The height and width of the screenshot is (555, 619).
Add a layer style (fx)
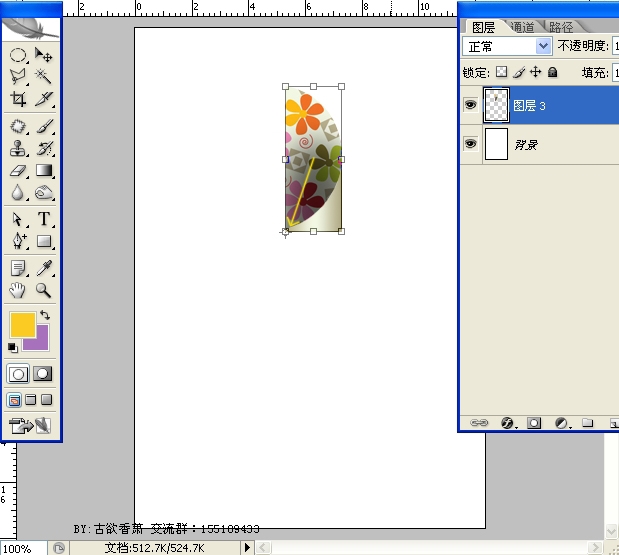point(508,423)
